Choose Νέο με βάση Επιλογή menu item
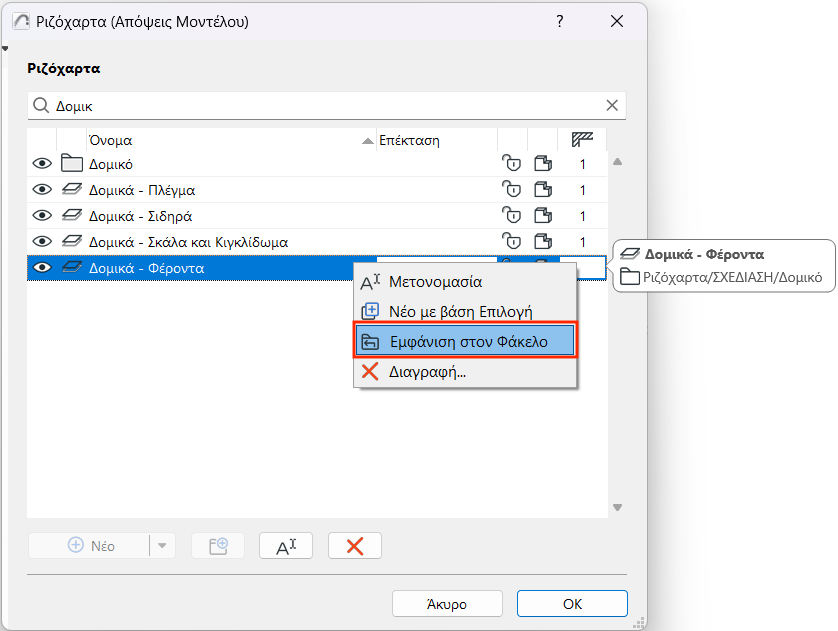838x631 pixels. point(465,311)
